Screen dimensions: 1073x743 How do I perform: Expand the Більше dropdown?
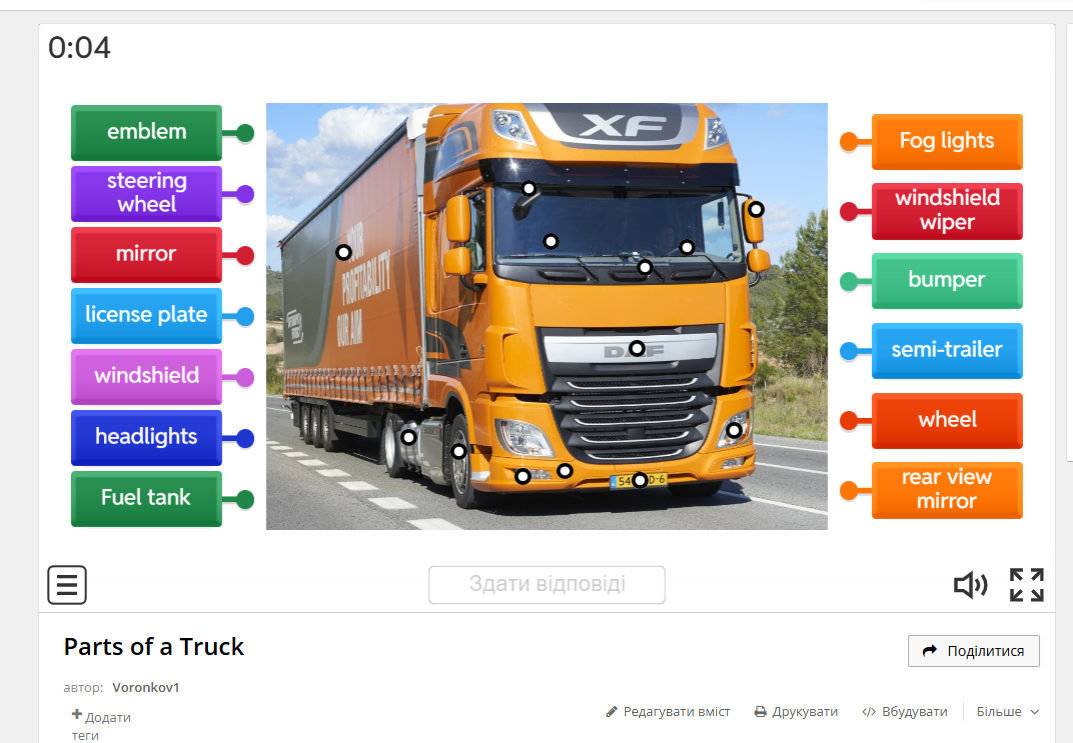click(x=1007, y=712)
